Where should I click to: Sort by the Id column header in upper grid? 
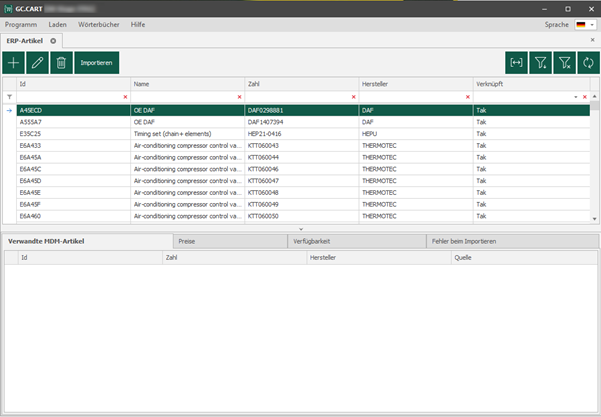point(73,84)
